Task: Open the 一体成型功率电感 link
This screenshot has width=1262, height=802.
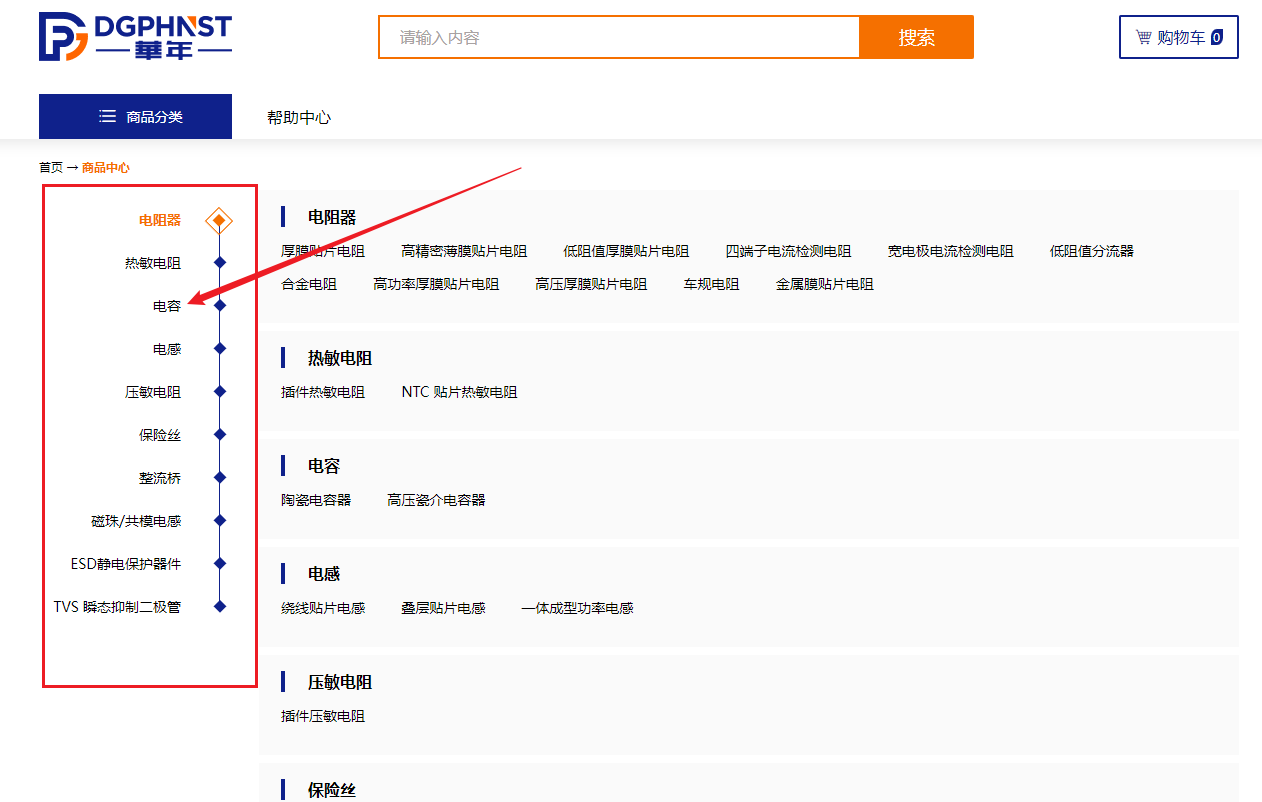Action: click(577, 608)
